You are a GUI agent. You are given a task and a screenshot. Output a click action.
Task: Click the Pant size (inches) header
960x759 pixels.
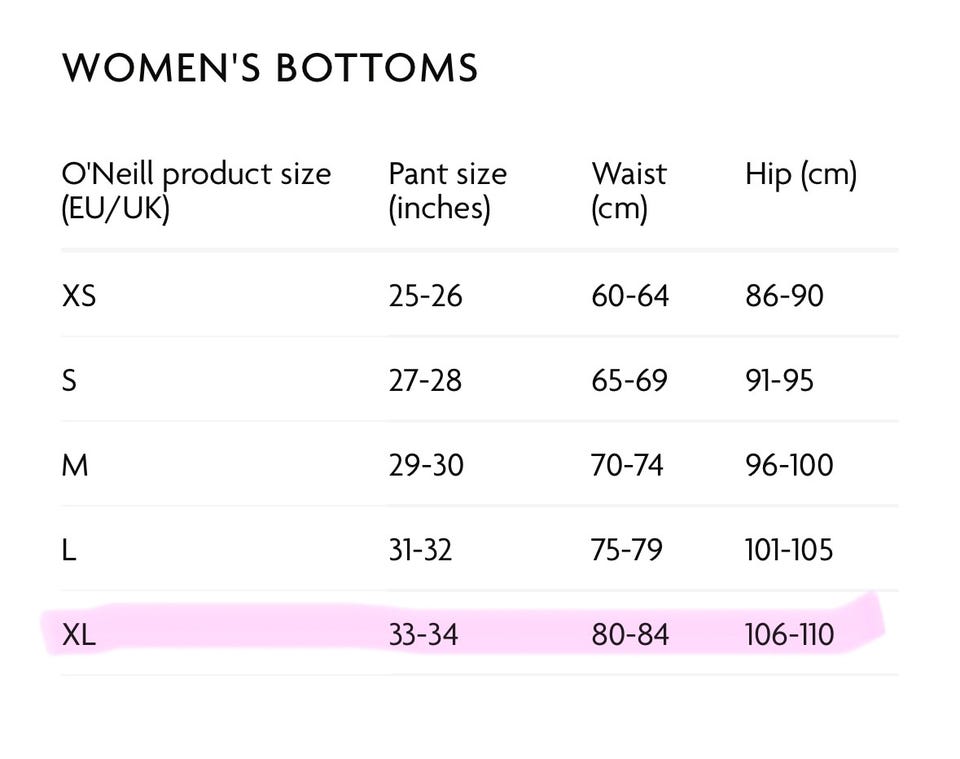(447, 191)
